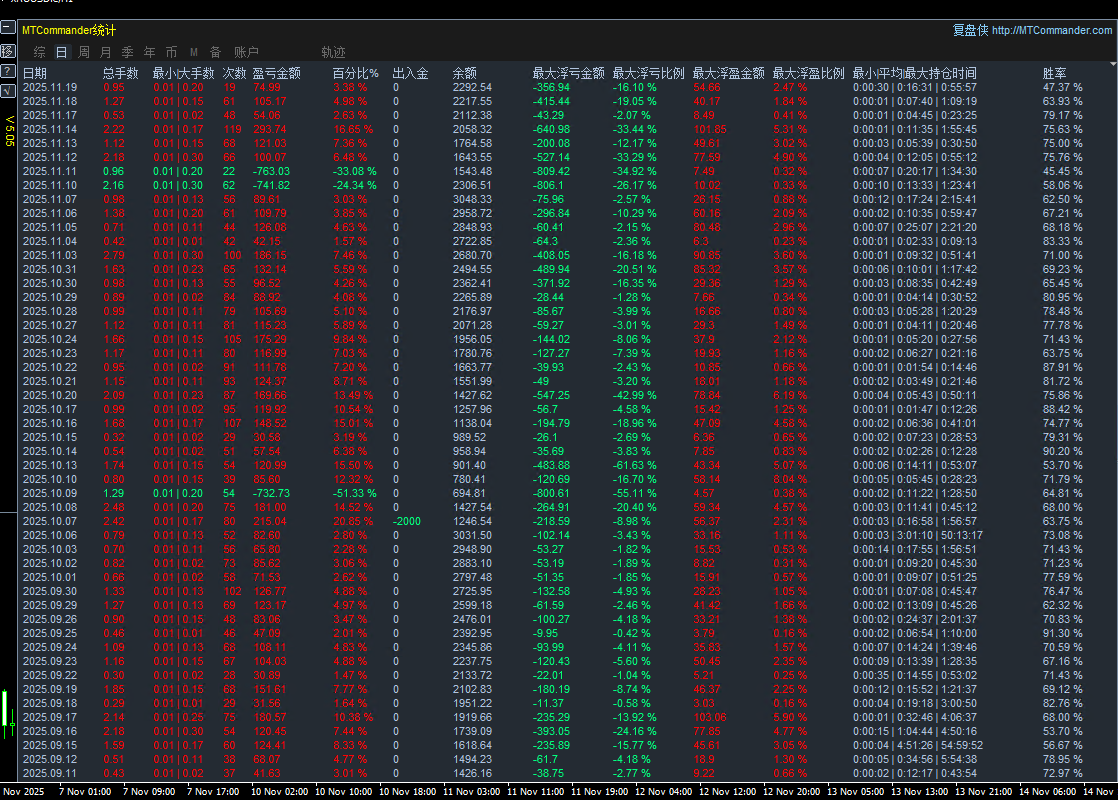Click the 盈亏金额 column header
This screenshot has height=800, width=1118.
click(x=277, y=73)
